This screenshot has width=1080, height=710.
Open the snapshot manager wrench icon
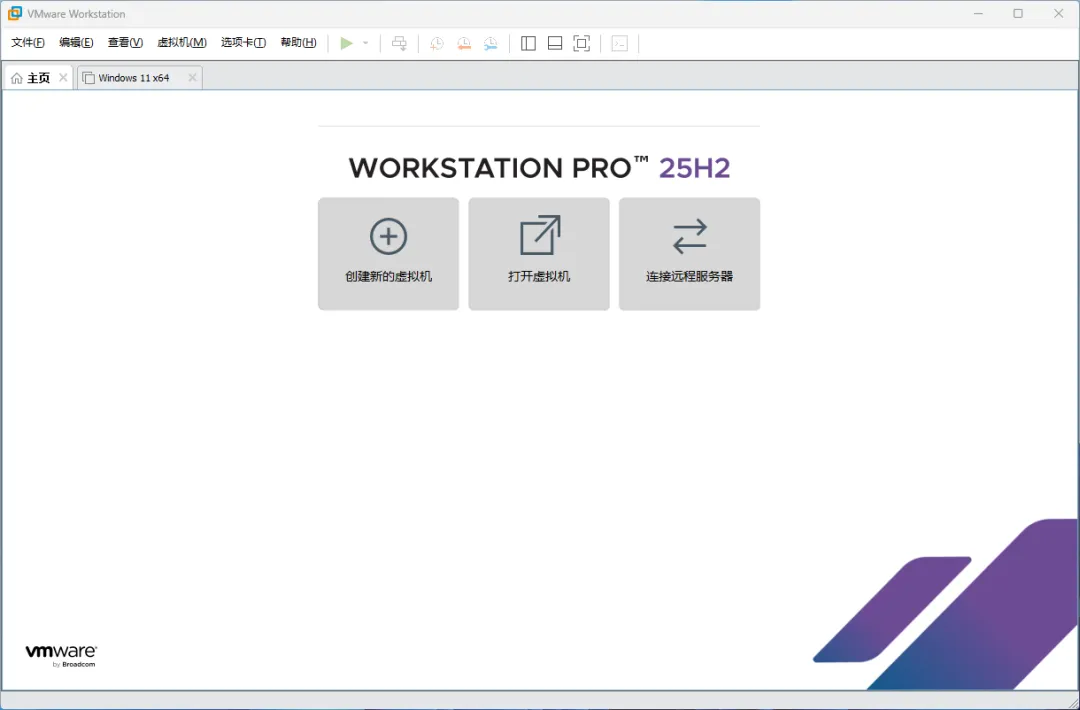click(490, 43)
